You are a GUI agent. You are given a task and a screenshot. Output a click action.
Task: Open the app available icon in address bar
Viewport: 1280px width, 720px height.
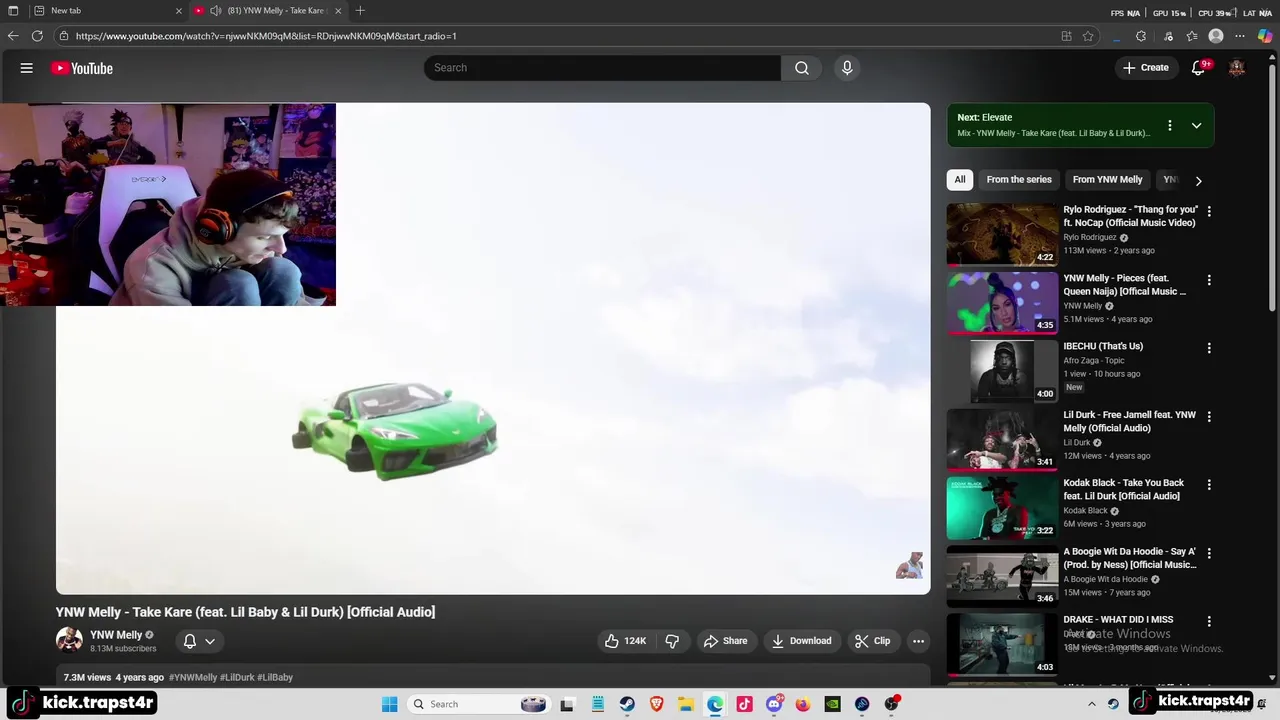[x=1066, y=36]
